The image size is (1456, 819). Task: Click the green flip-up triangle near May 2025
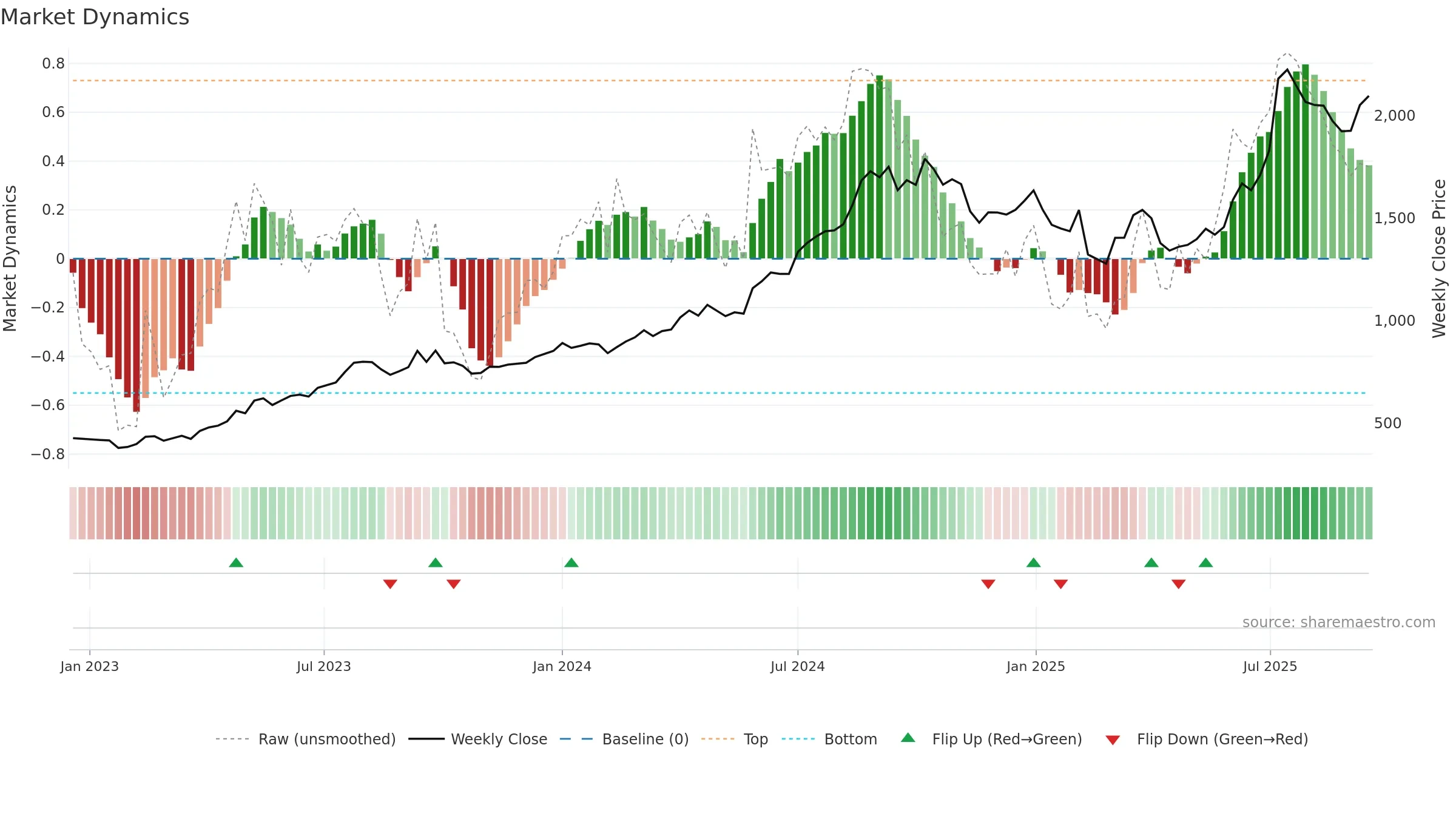click(1206, 562)
